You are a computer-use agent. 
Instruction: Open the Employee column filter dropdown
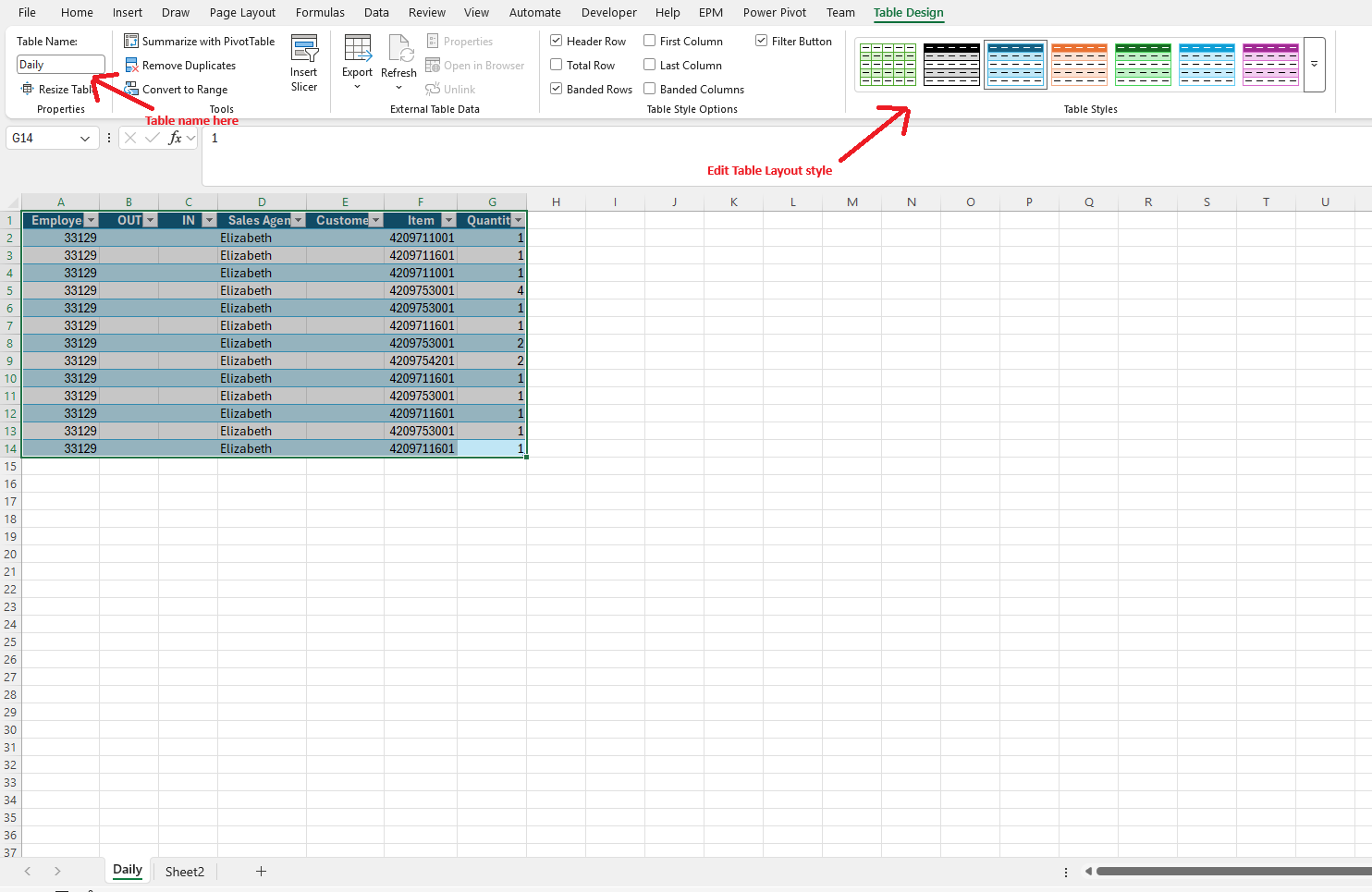91,220
